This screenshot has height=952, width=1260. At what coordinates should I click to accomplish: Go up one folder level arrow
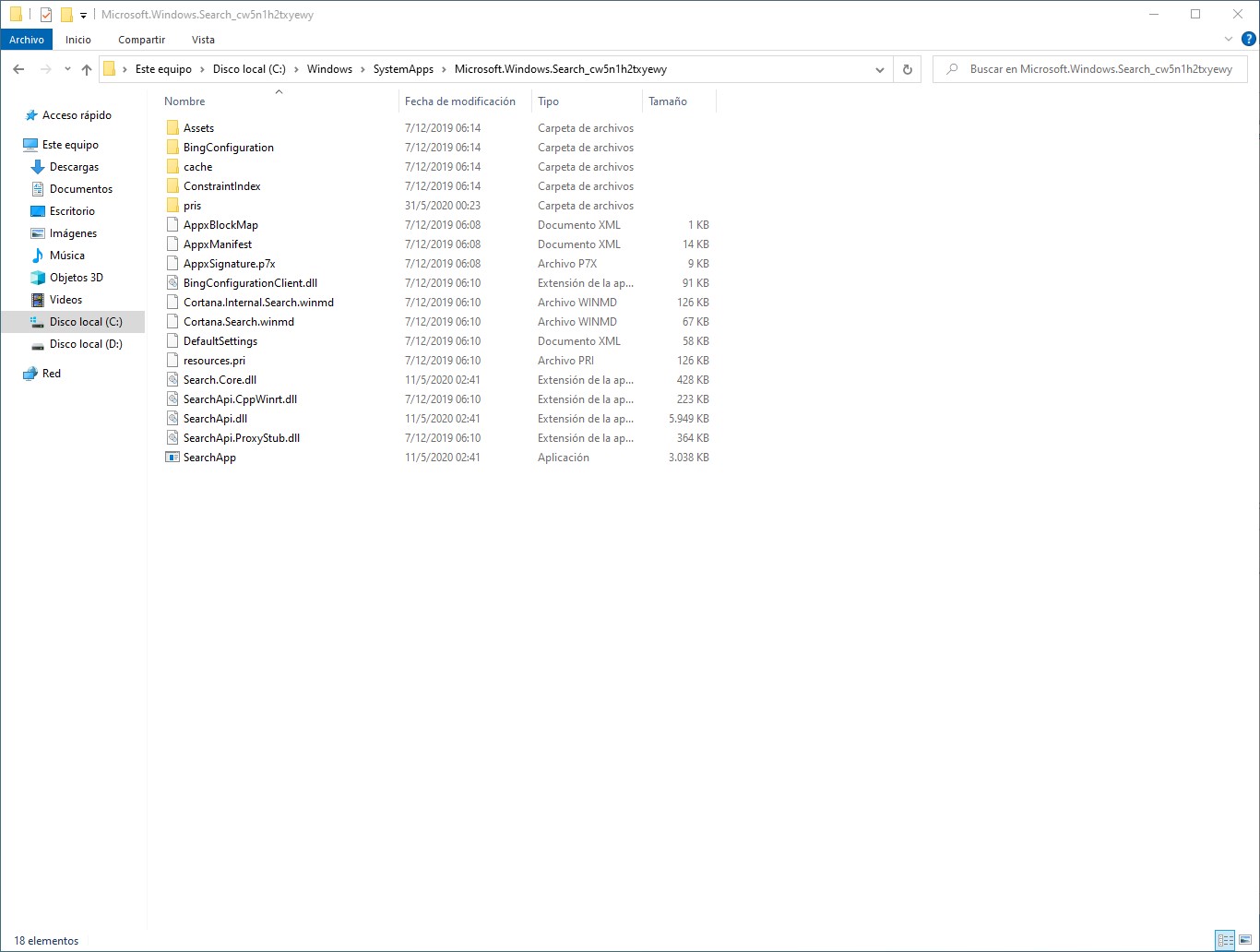point(87,69)
